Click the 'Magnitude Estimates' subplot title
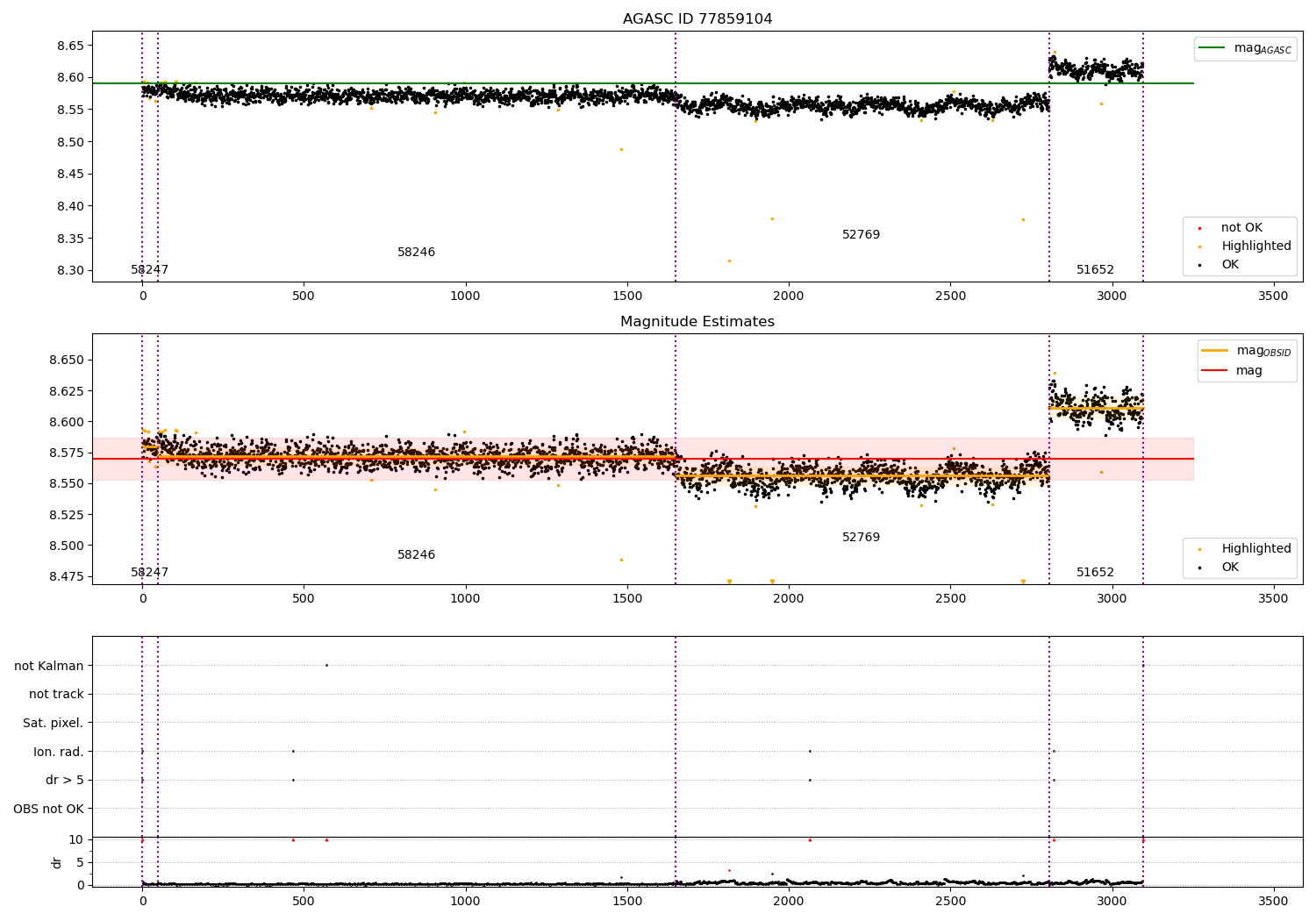This screenshot has width=1316, height=921. point(697,321)
